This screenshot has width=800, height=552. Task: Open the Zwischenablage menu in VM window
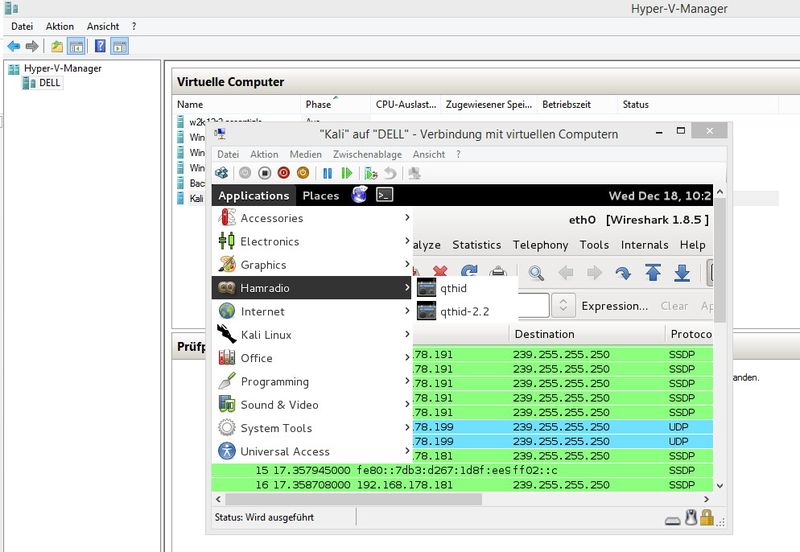coord(366,154)
